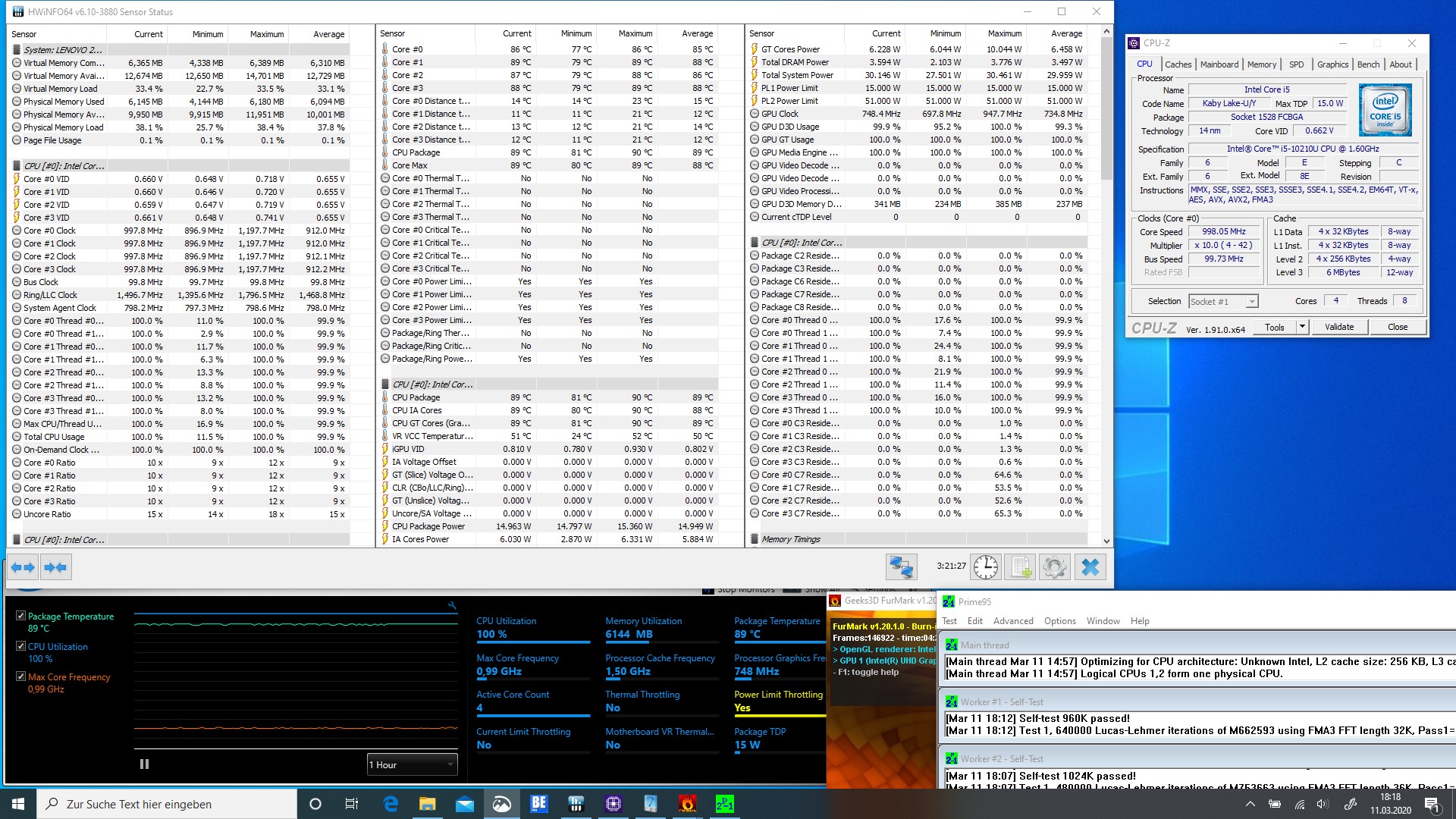The height and width of the screenshot is (819, 1456).
Task: Click the Validate button in CPU-Z
Action: point(1338,327)
